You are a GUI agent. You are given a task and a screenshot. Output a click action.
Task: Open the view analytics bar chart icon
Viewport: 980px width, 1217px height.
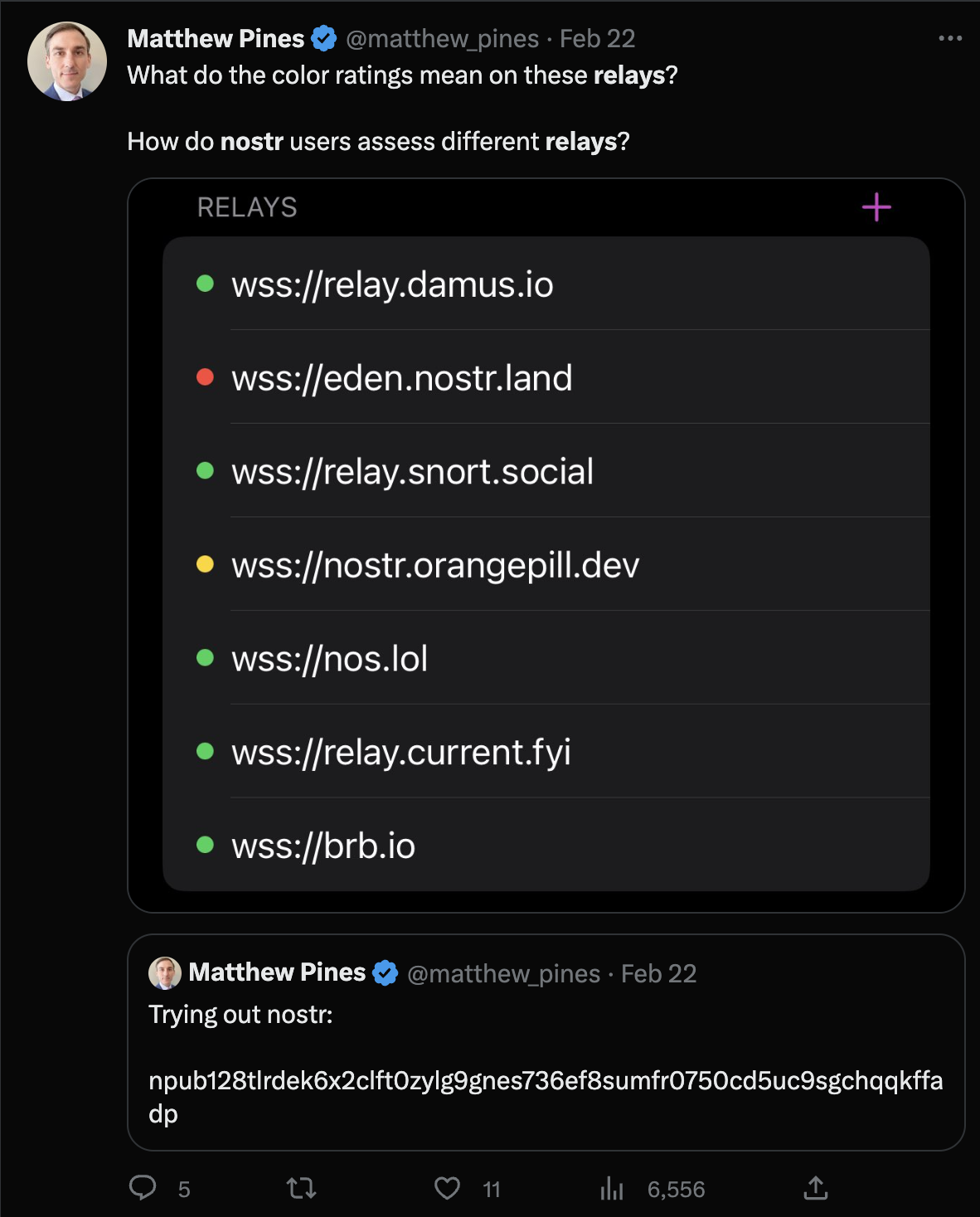click(612, 1189)
